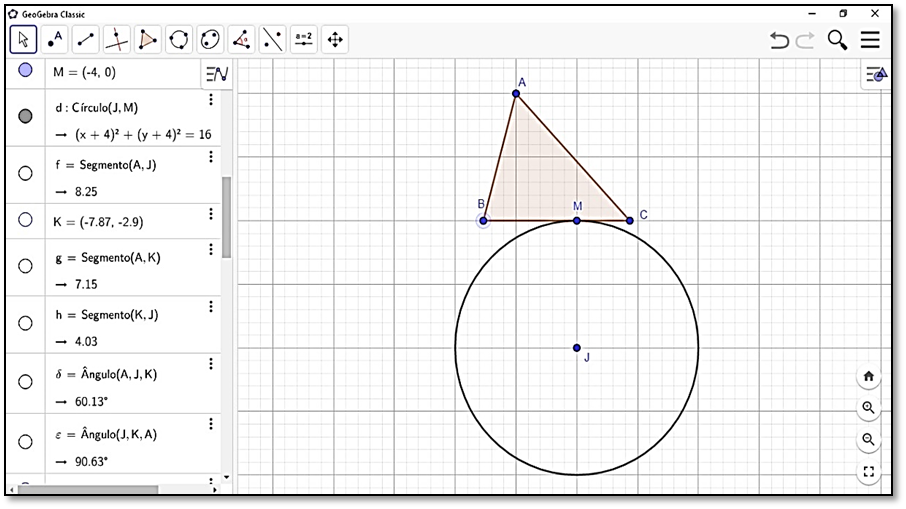Open more options for angle δ
Screen dimensions: 906x509
211,364
